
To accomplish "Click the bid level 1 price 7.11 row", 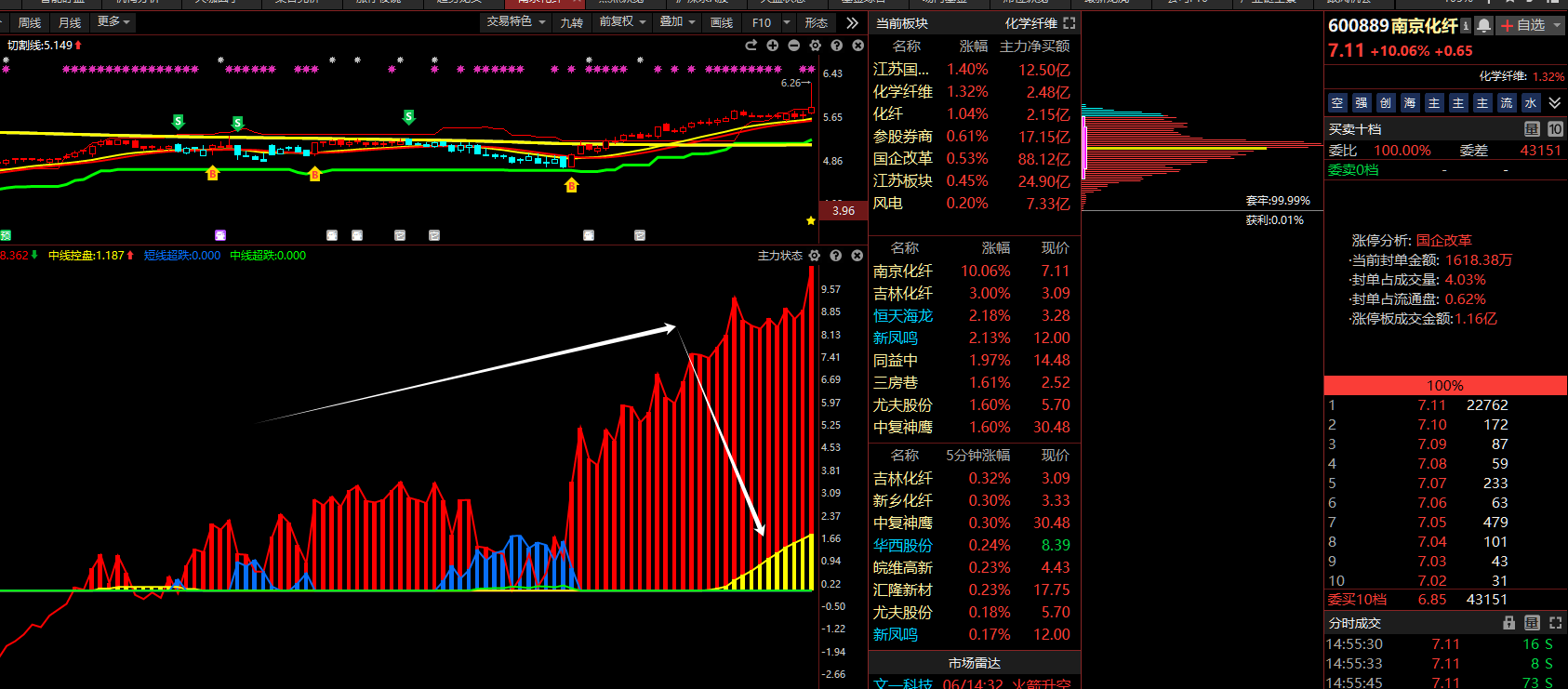I will pyautogui.click(x=1444, y=405).
